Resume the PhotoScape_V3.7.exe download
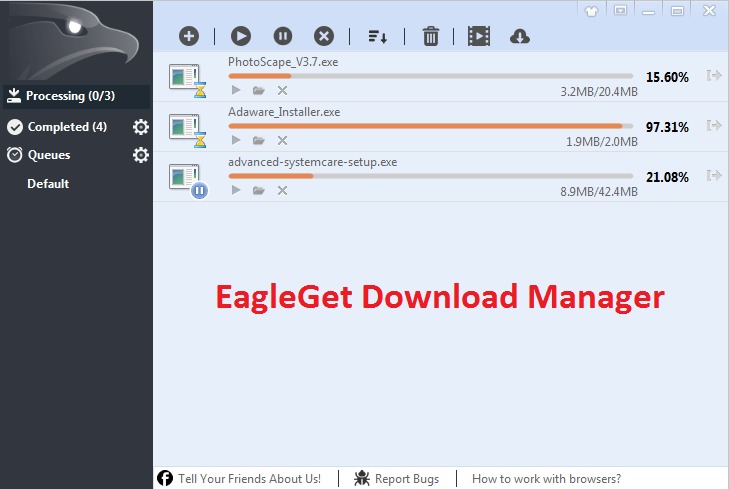 coord(236,90)
